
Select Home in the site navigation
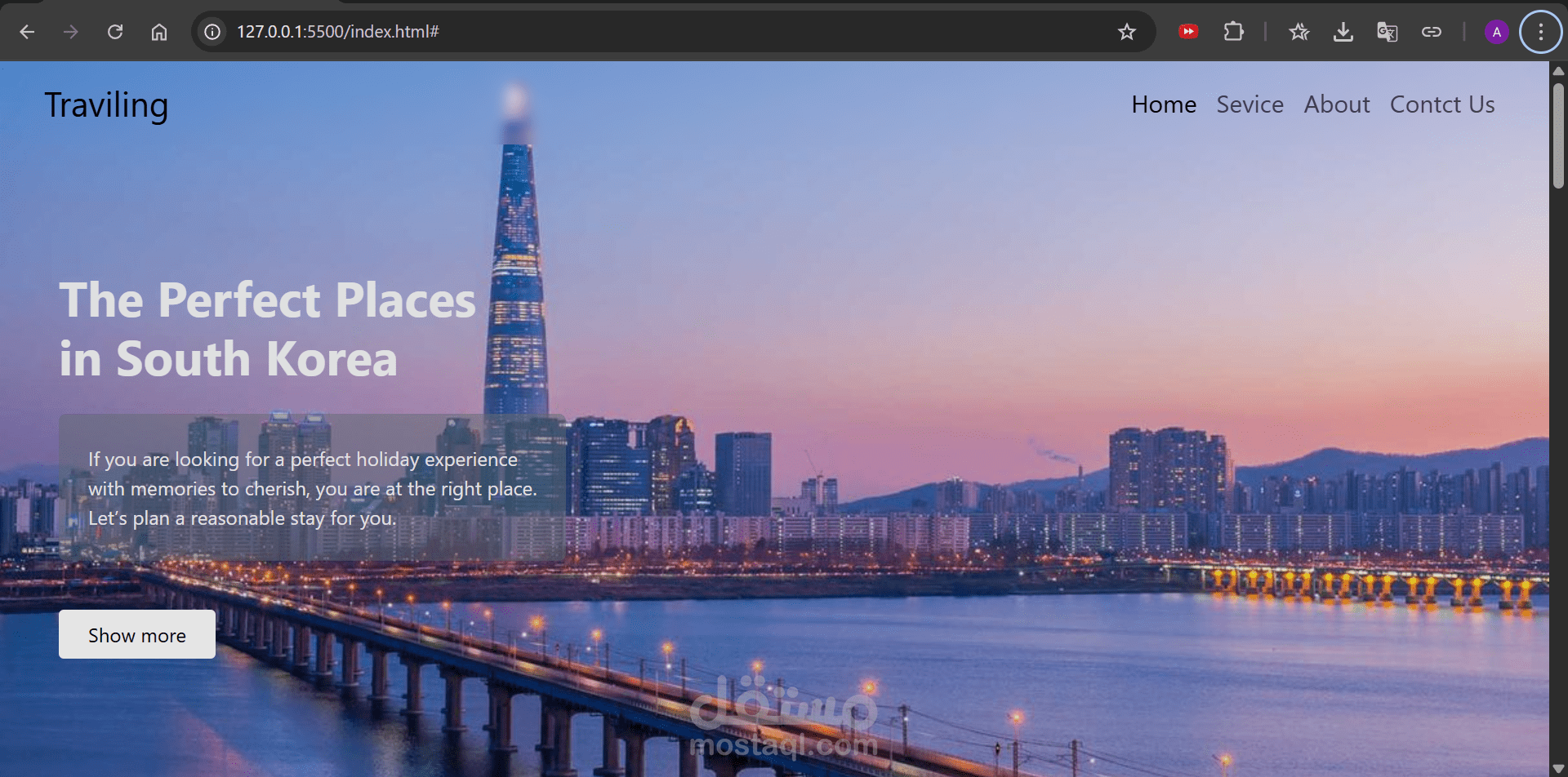point(1163,104)
